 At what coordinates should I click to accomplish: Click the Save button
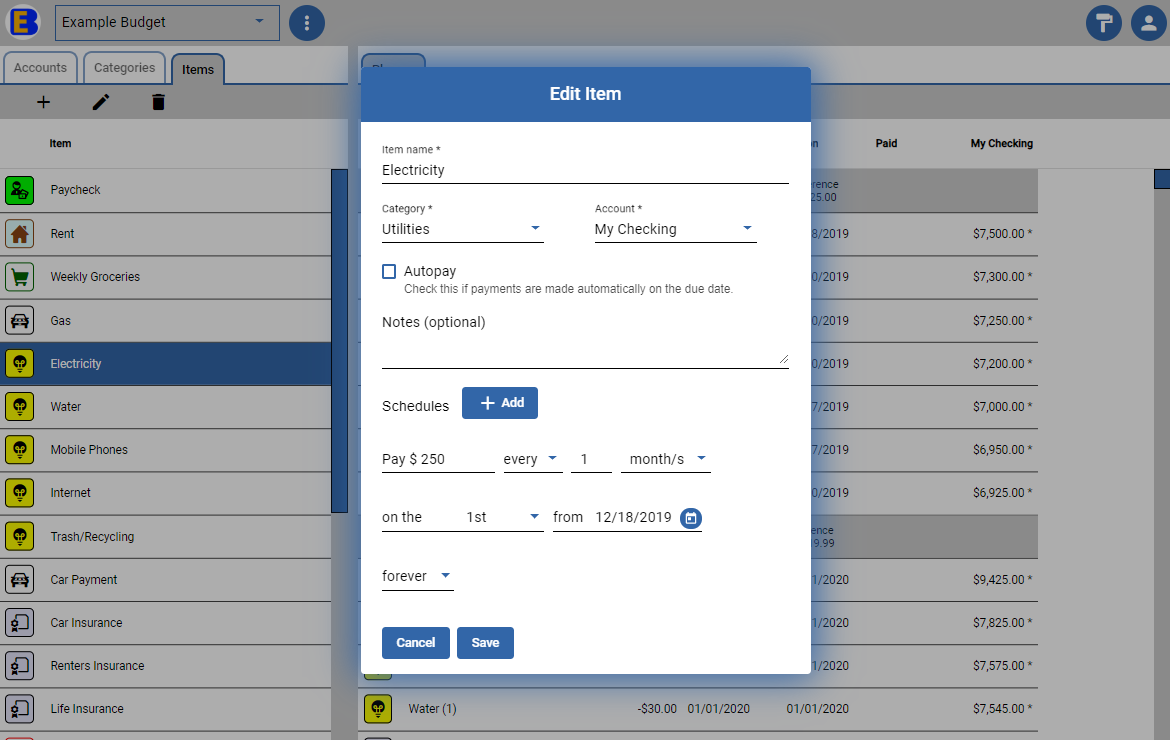tap(485, 643)
